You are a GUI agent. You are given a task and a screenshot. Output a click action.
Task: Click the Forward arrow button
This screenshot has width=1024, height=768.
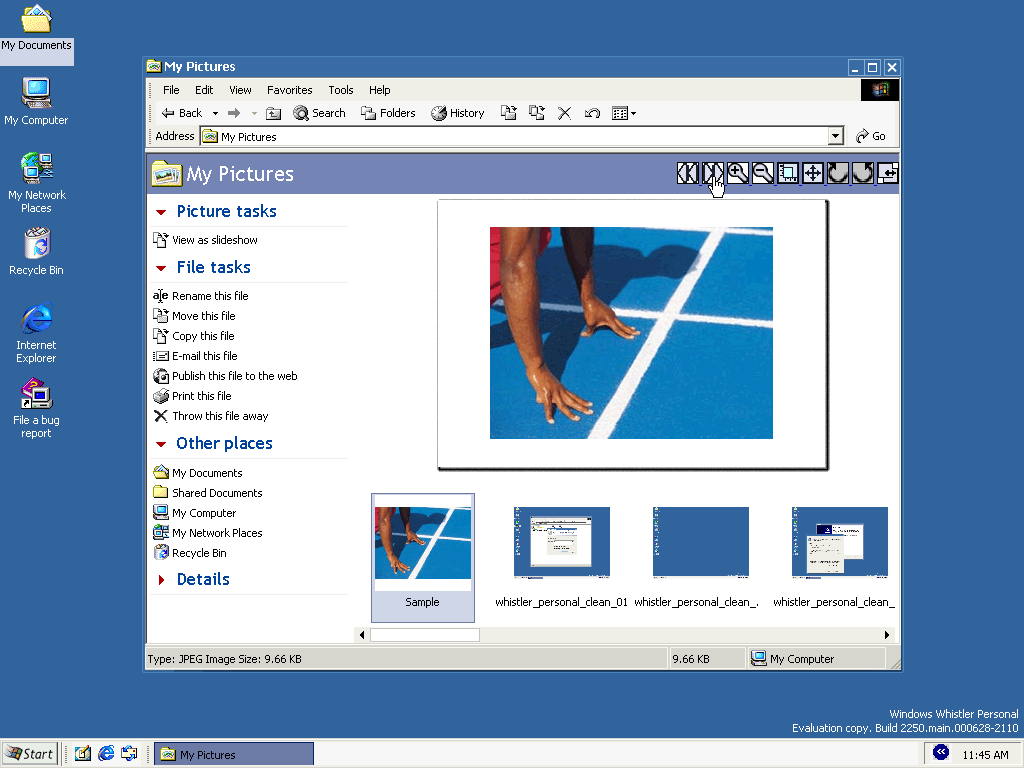click(234, 113)
